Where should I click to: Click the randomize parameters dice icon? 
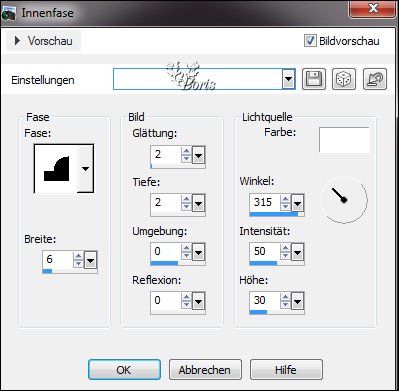click(344, 79)
